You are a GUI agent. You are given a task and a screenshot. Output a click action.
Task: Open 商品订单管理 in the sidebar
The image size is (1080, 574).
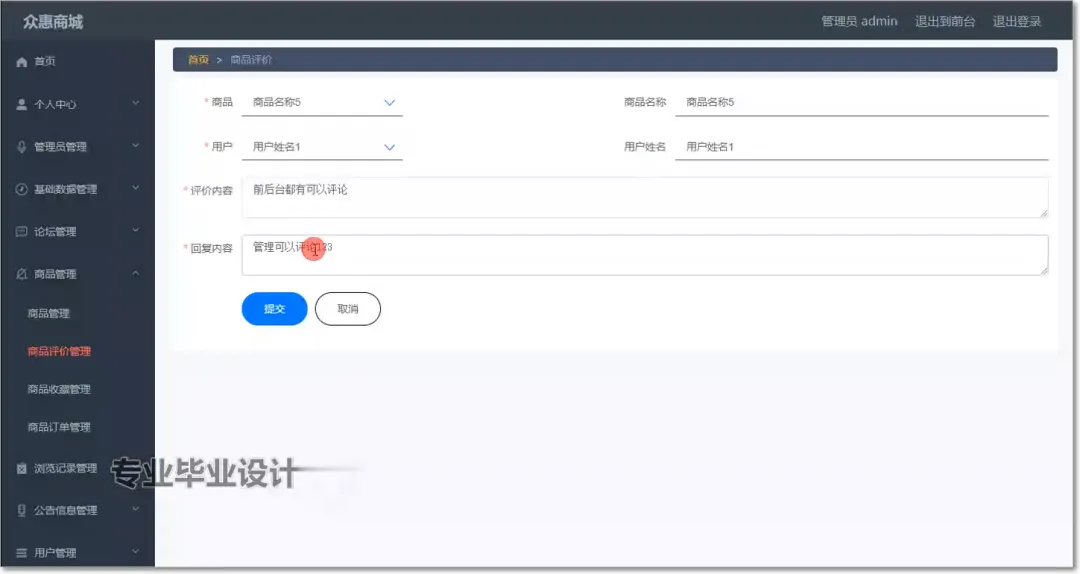point(59,427)
